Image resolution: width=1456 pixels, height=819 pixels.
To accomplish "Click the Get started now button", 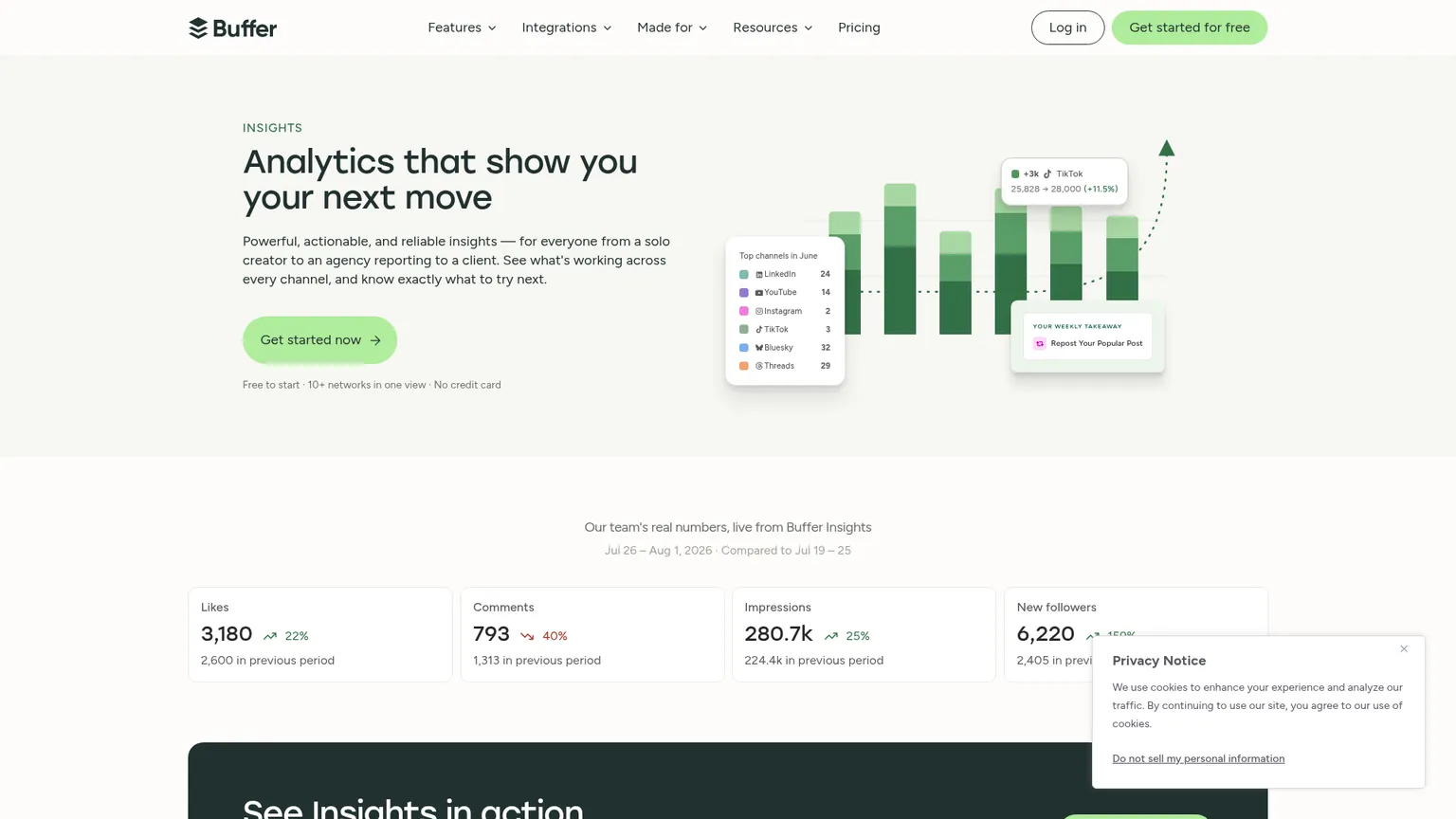I will (x=319, y=340).
